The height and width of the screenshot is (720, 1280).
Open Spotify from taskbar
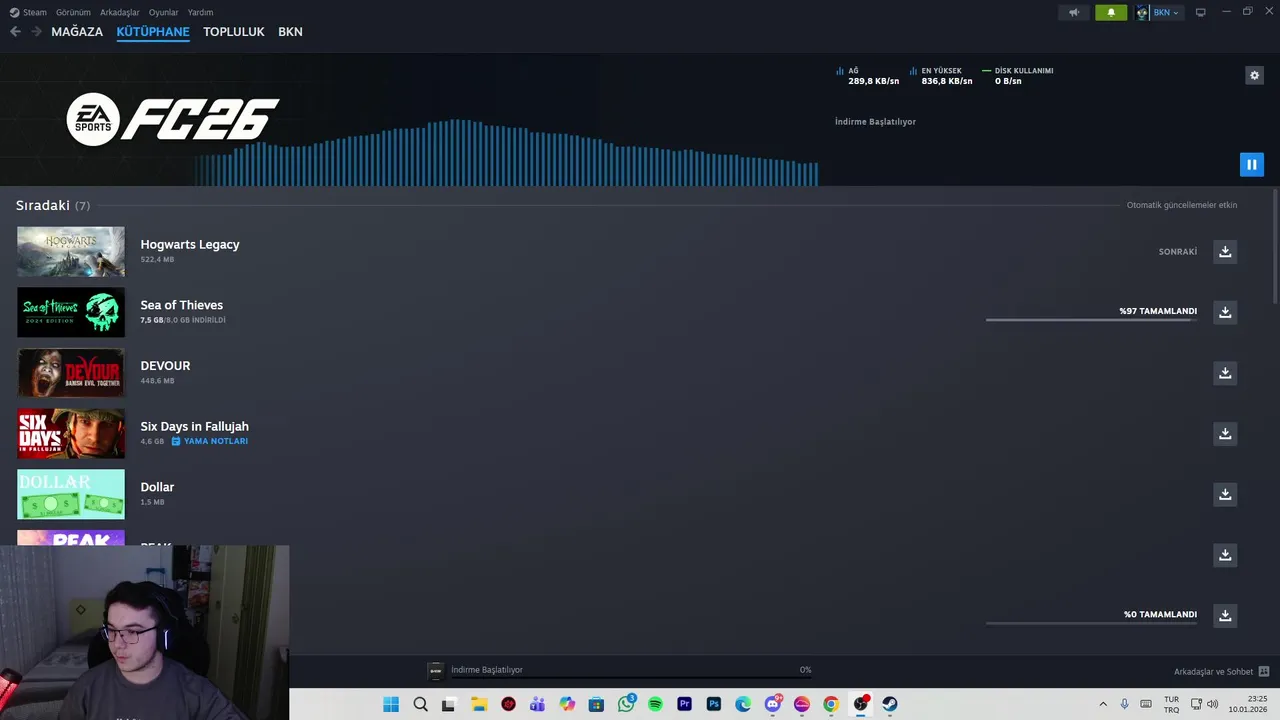click(655, 704)
